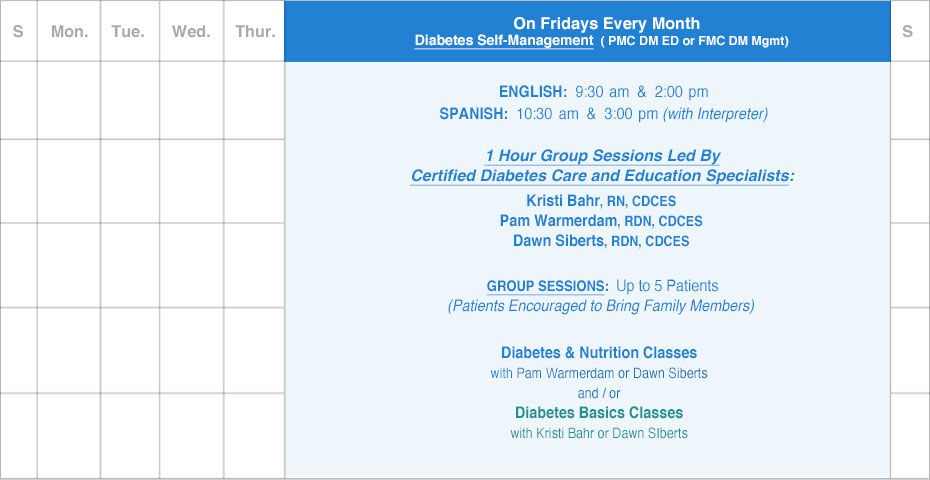This screenshot has height=480, width=930.
Task: Click the PMC DM ED or FMC DM Mgmt text
Action: pyautogui.click(x=694, y=42)
